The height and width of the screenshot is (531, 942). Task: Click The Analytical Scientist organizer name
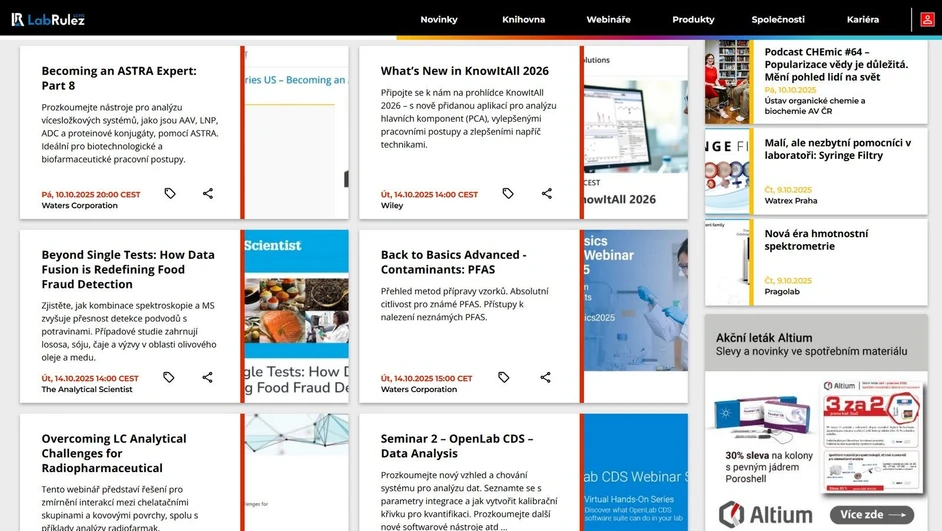click(x=87, y=389)
